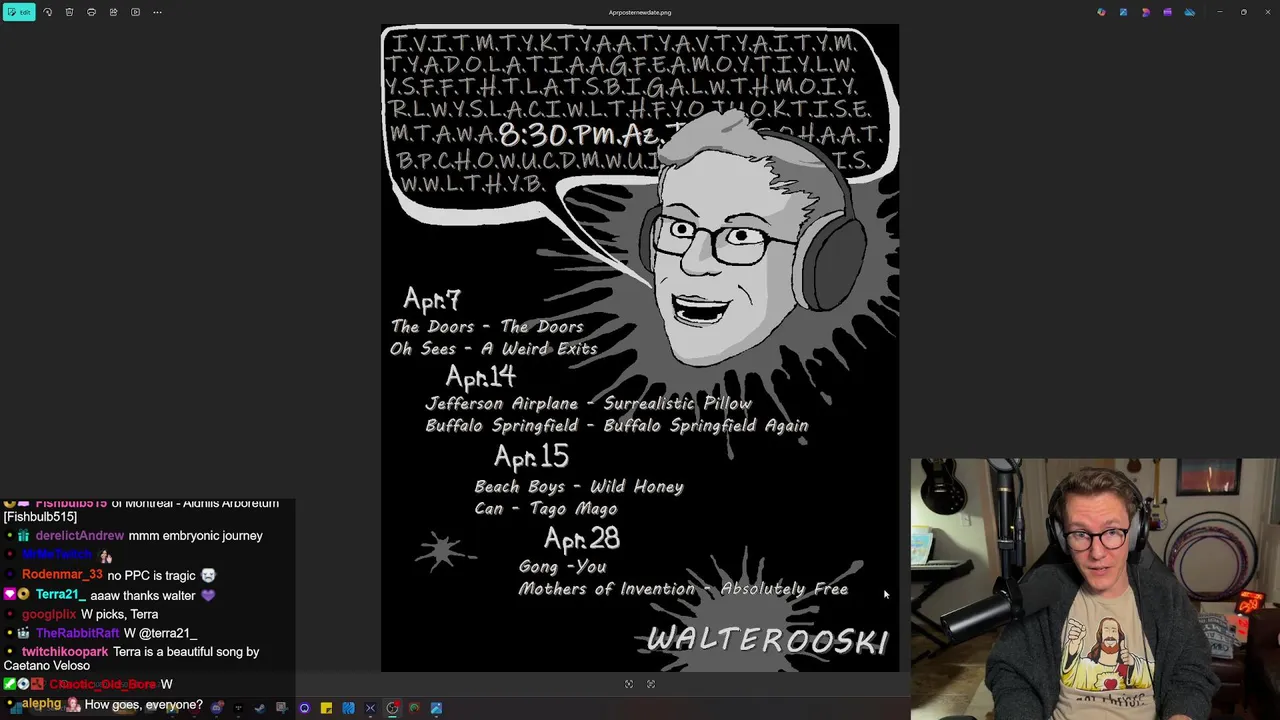Image resolution: width=1280 pixels, height=720 pixels.
Task: Click 'Buffalo Springfield - Buffalo Springfield Again' line
Action: coord(617,426)
